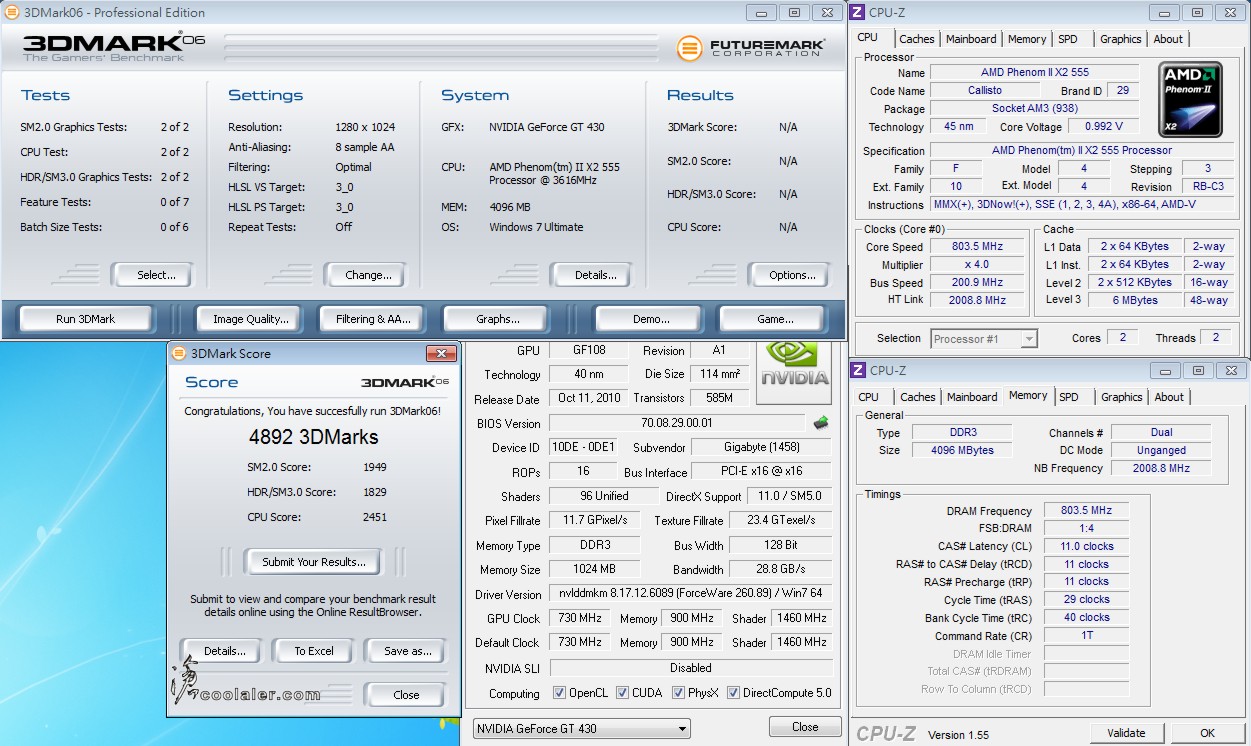The width and height of the screenshot is (1251, 746).
Task: Open the Mainboard tab in the Processor CPU-Z window
Action: [971, 39]
